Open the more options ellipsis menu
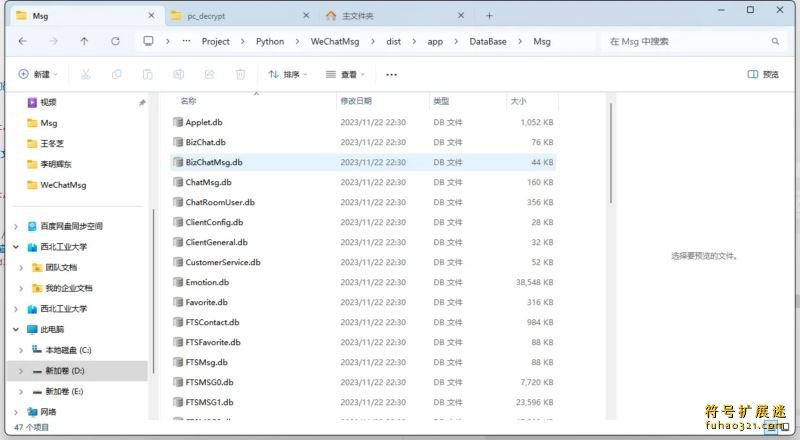Viewport: 800px width, 440px height. pyautogui.click(x=391, y=75)
